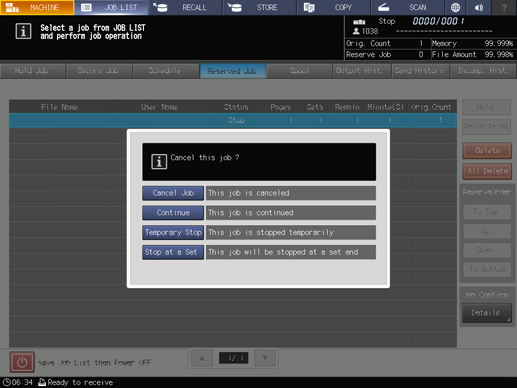The image size is (517, 388).
Task: Click the Cancel Job button
Action: (173, 193)
